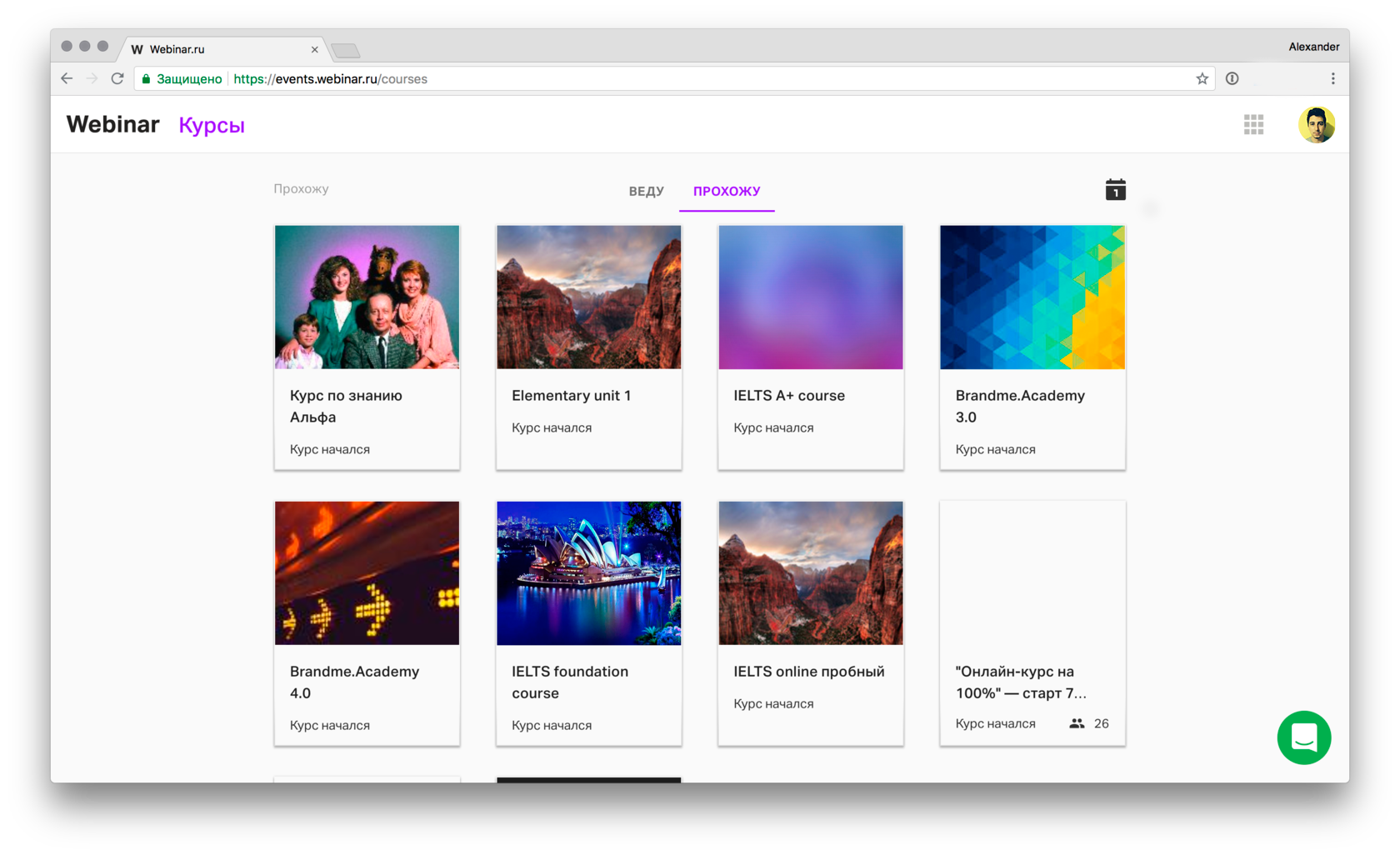Open the Brandme.Academy 3.0 geometric thumbnail

(x=1032, y=297)
